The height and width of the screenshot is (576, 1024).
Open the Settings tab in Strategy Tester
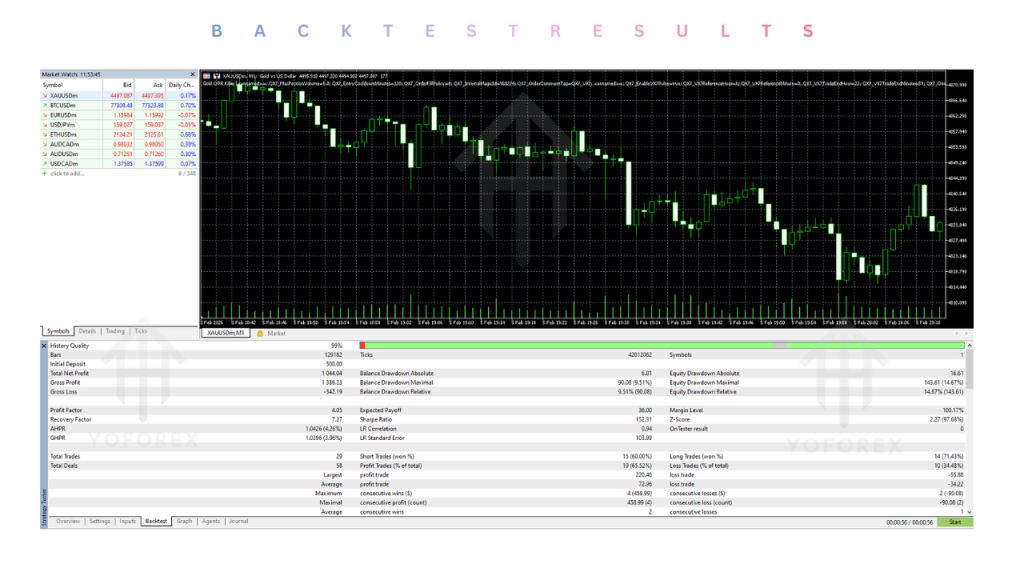click(100, 521)
